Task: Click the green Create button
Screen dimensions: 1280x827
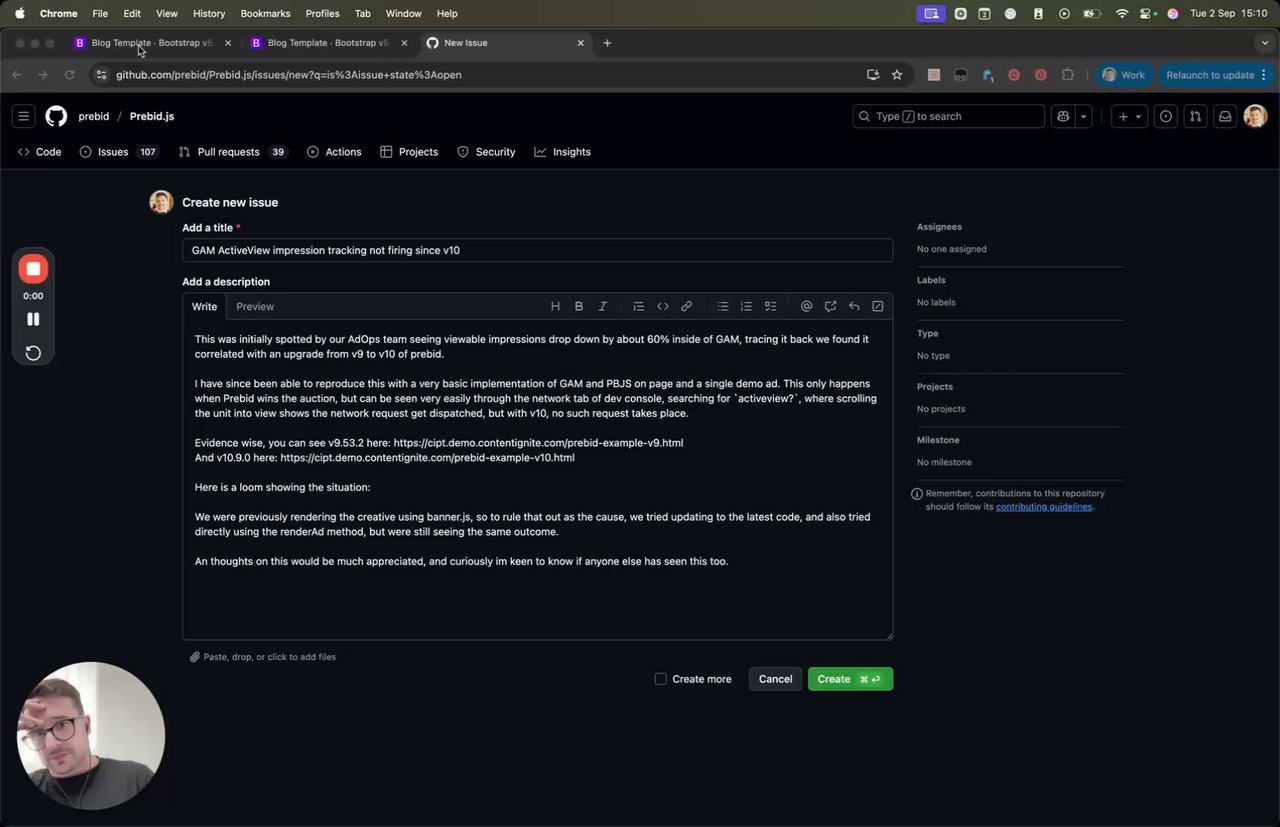Action: click(850, 679)
